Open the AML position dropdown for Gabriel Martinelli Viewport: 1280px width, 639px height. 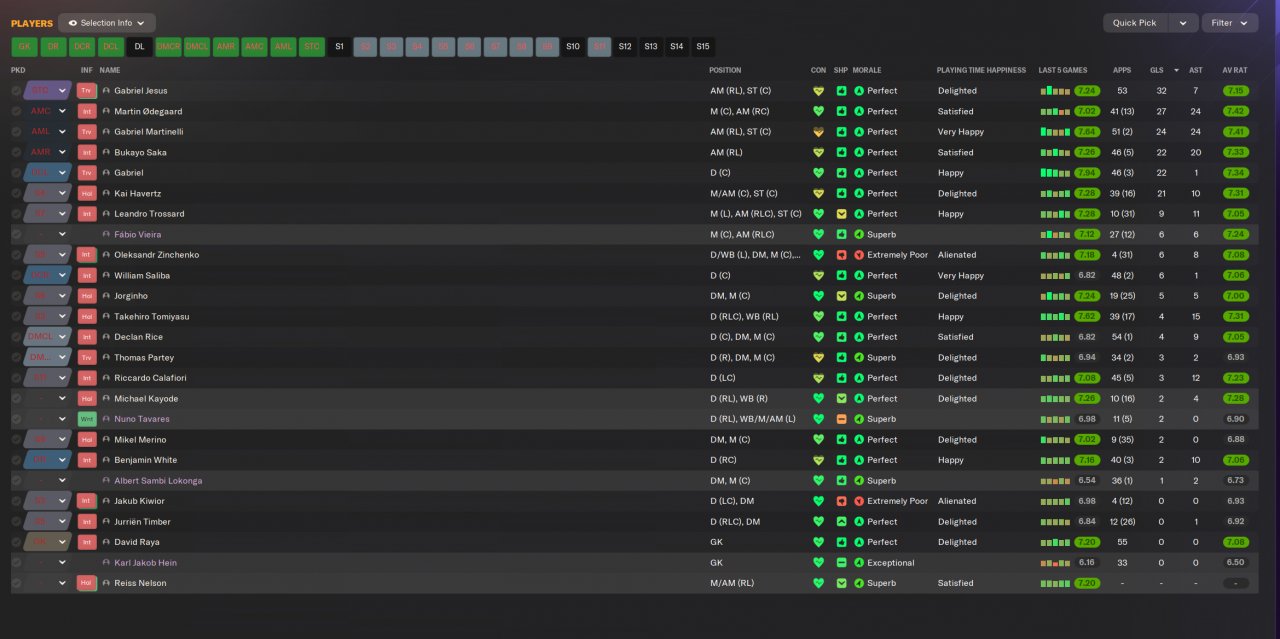tap(48, 132)
